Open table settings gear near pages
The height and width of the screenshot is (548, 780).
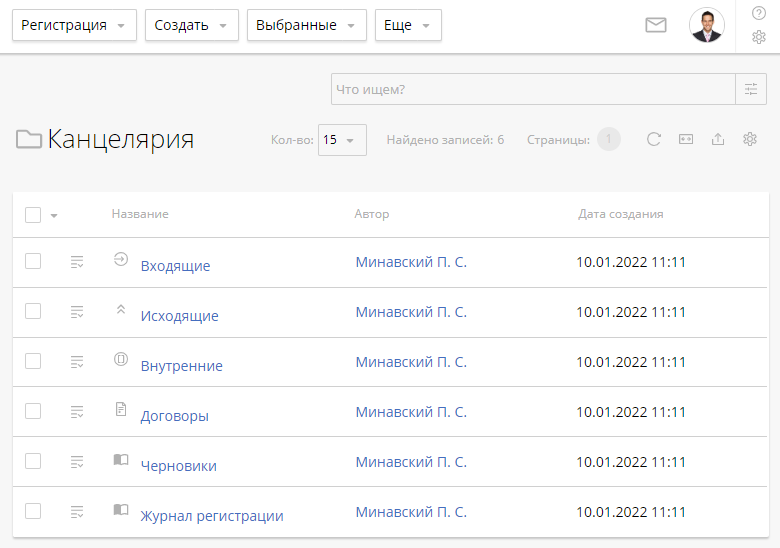[750, 139]
